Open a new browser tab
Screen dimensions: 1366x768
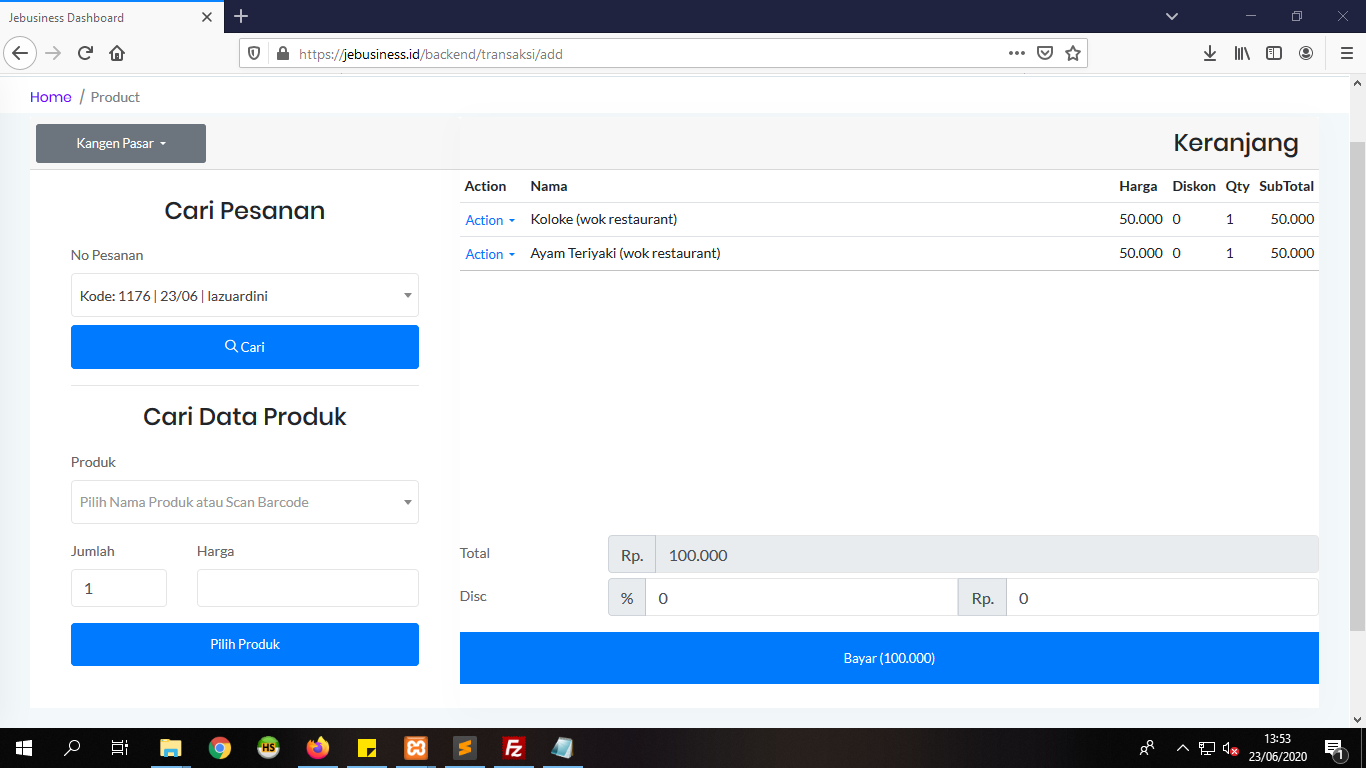[241, 16]
